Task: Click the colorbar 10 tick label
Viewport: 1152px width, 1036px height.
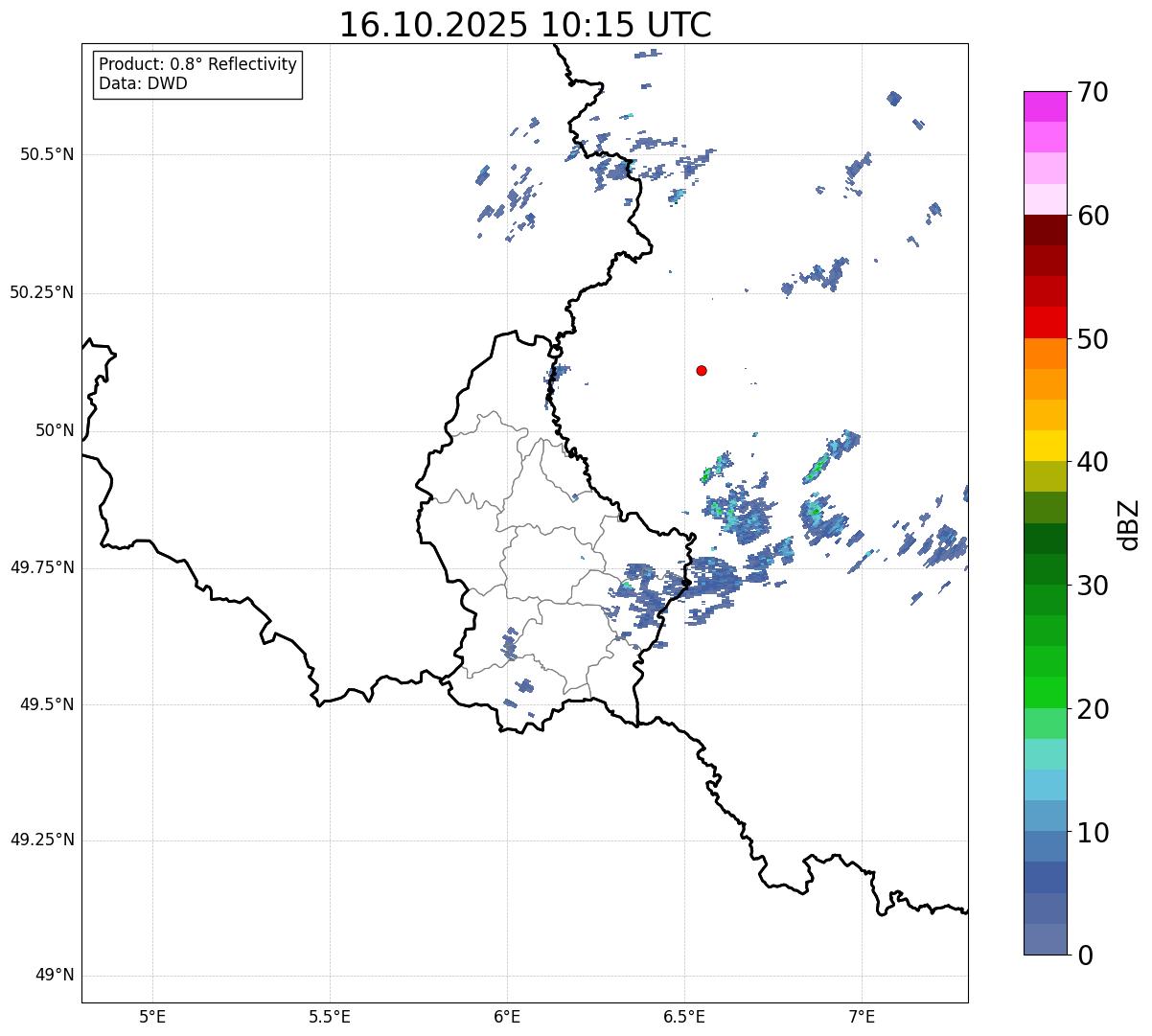Action: click(x=1093, y=832)
